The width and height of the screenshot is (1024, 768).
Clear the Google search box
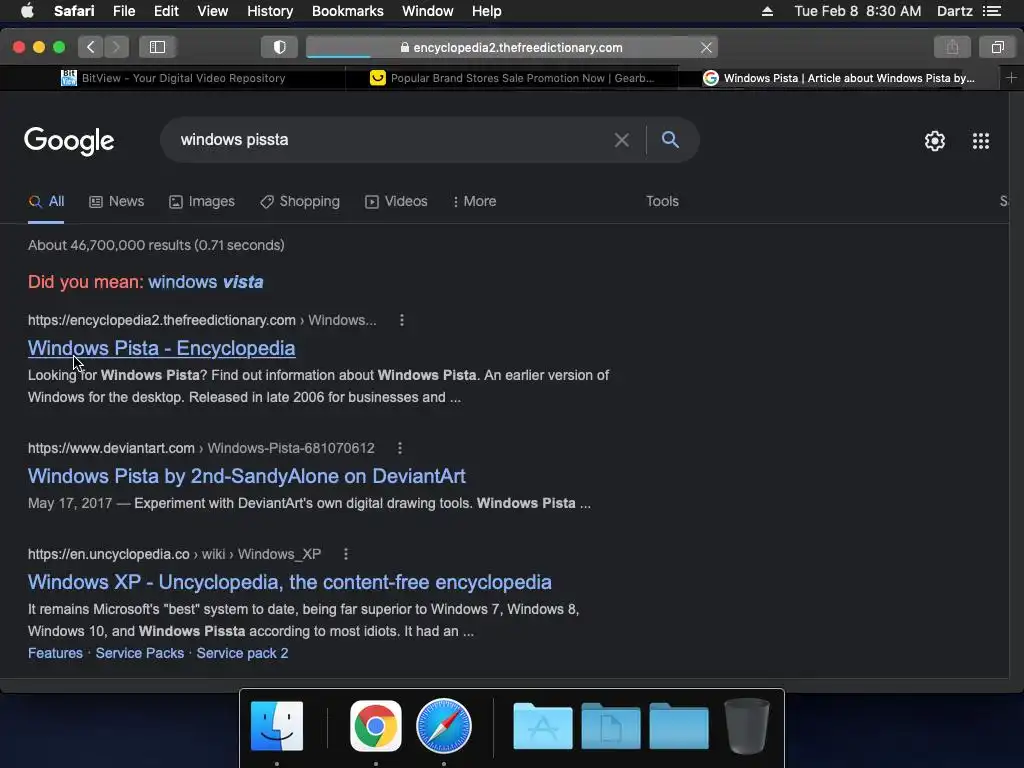click(x=622, y=140)
